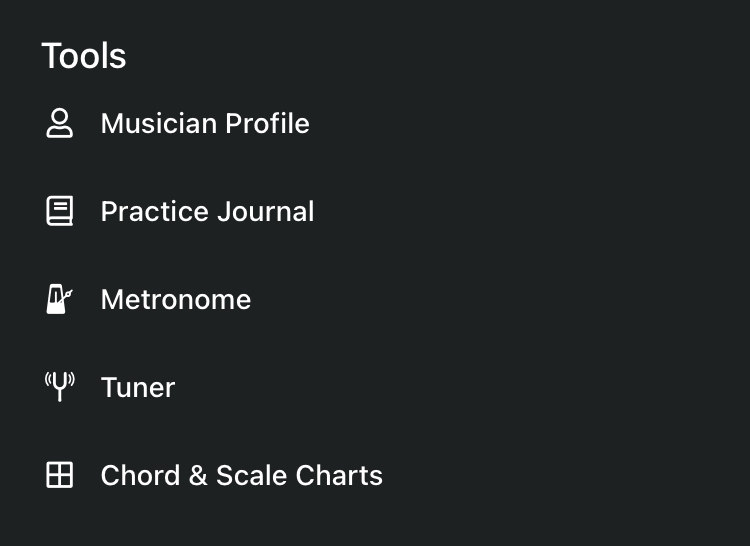Open the metronome icon
750x546 pixels.
(x=59, y=299)
